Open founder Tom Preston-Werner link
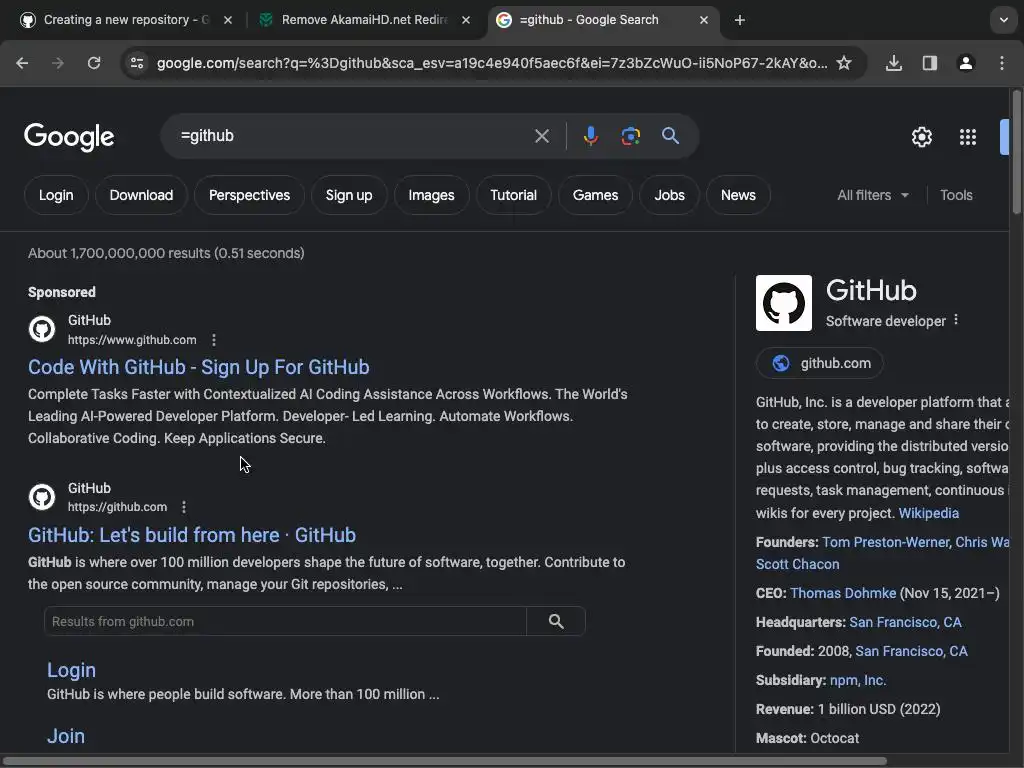1024x768 pixels. (x=886, y=542)
